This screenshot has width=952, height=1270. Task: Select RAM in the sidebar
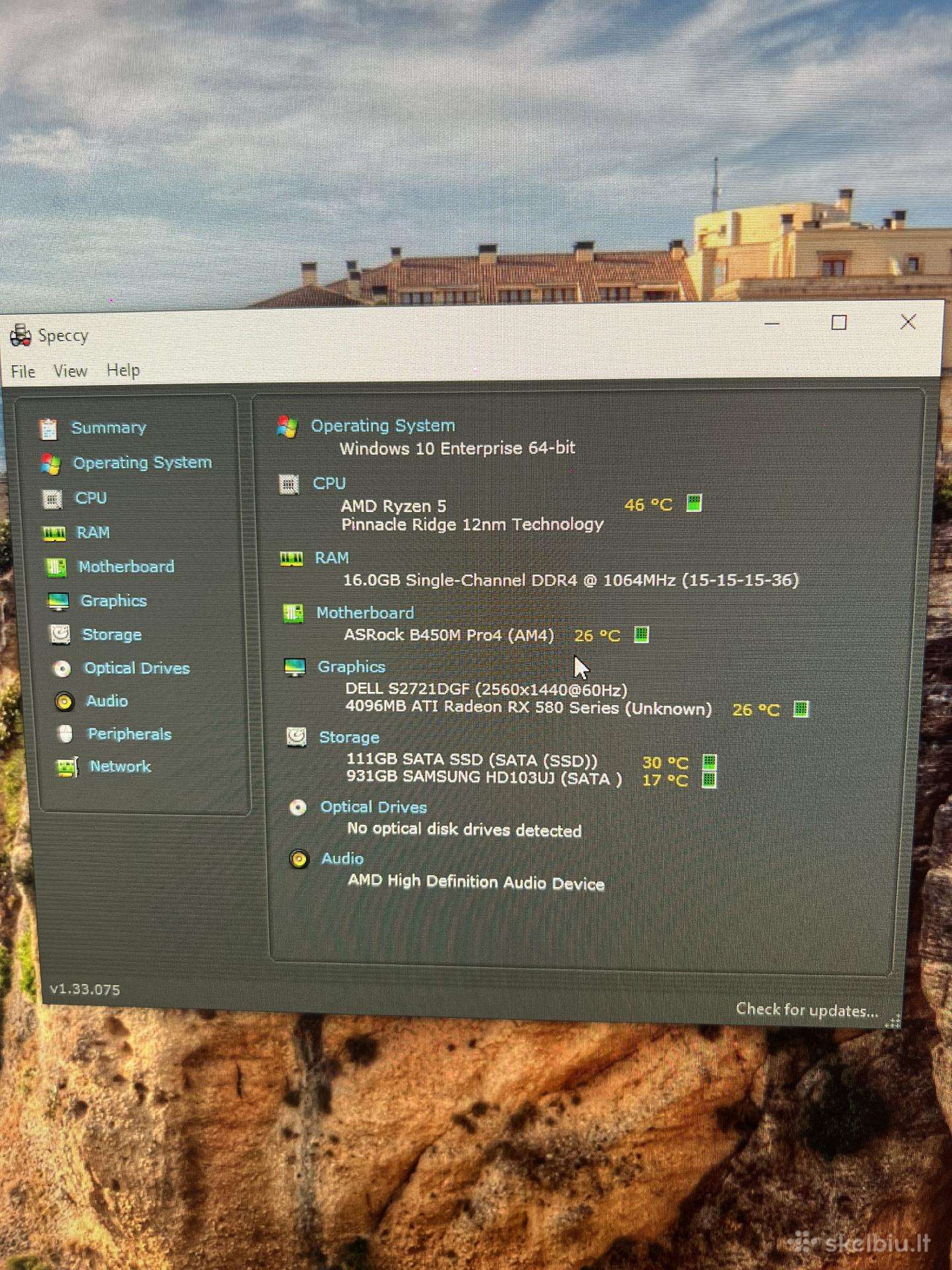click(x=93, y=532)
